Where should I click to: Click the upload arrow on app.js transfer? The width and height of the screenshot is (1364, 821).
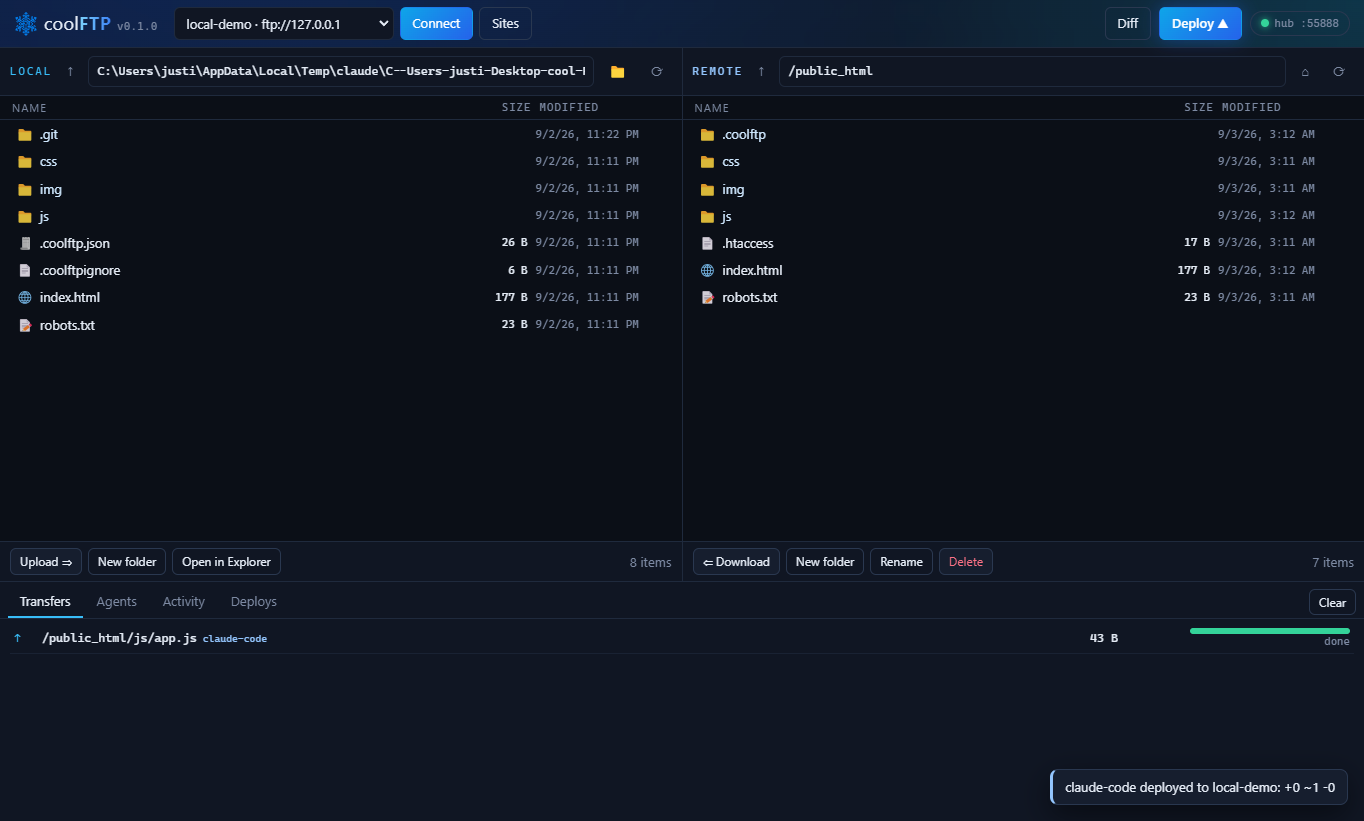(17, 638)
